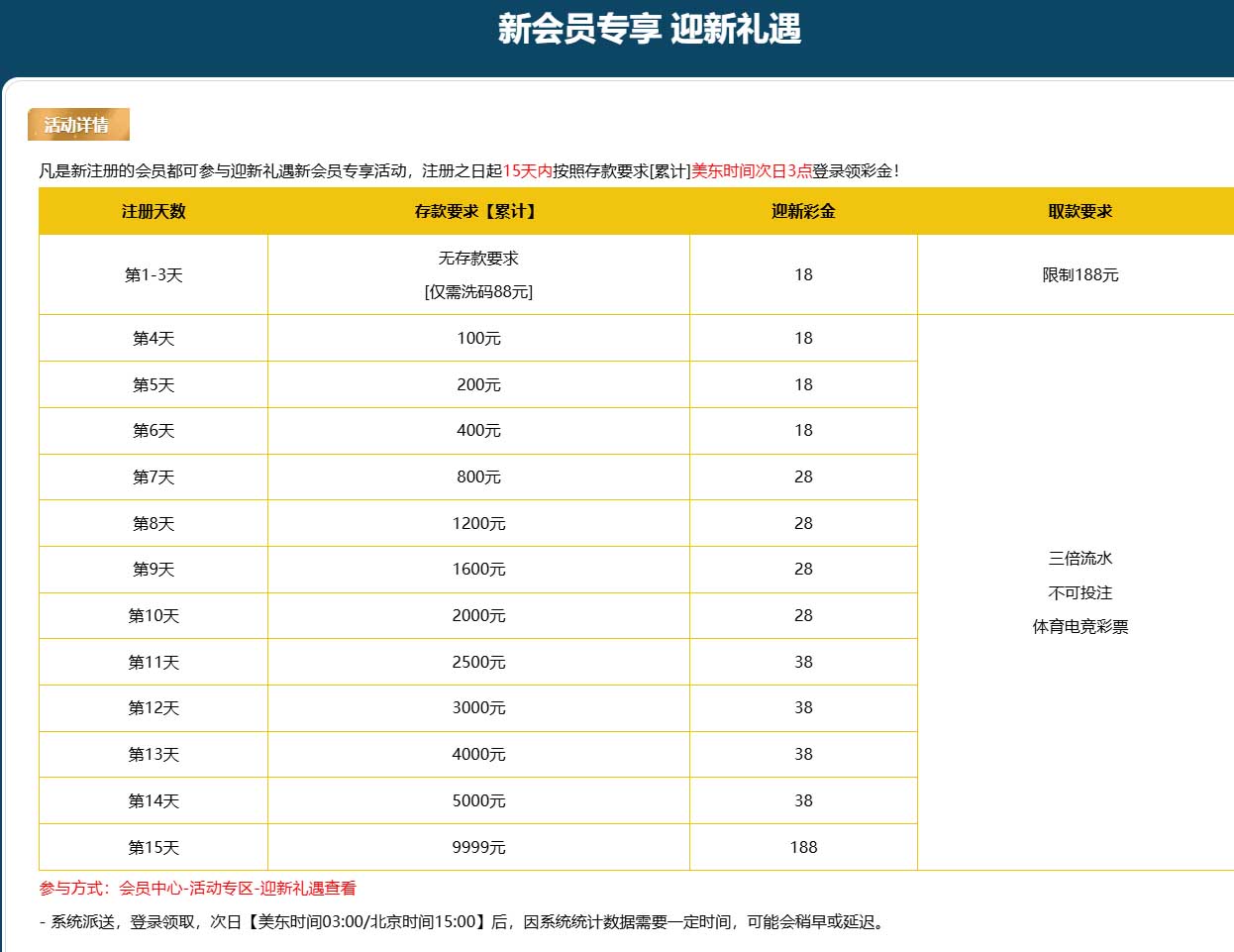Click the 体育电竞彩票 text
The width and height of the screenshot is (1234, 952).
[1080, 626]
